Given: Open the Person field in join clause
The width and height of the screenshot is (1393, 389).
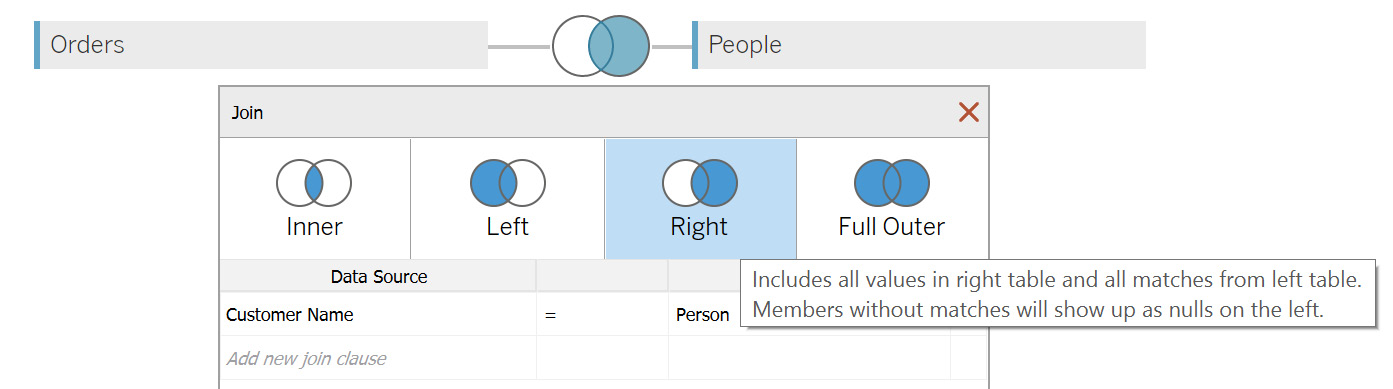Looking at the screenshot, I should (704, 314).
